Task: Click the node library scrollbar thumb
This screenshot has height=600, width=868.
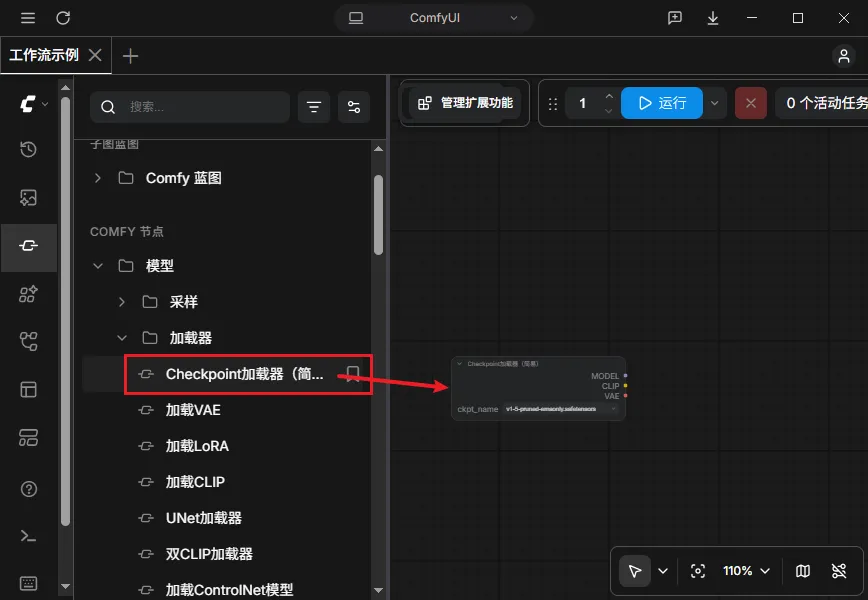Action: tap(379, 215)
